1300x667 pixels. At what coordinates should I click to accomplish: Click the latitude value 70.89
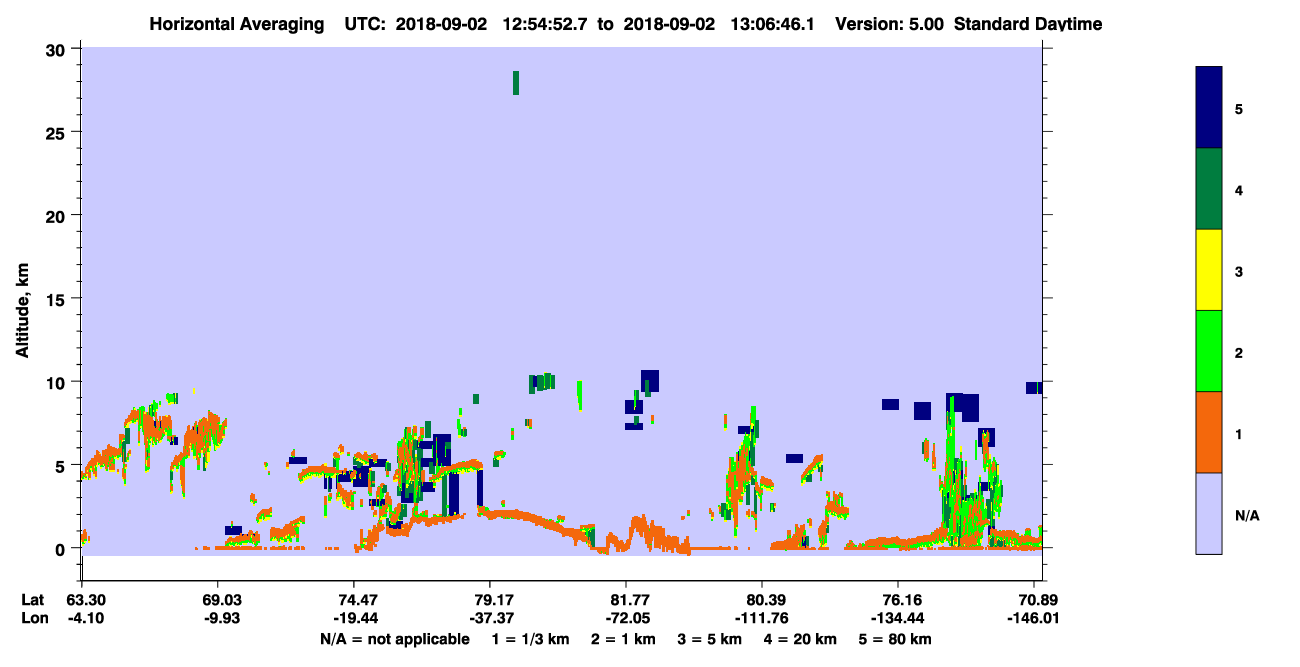1040,600
